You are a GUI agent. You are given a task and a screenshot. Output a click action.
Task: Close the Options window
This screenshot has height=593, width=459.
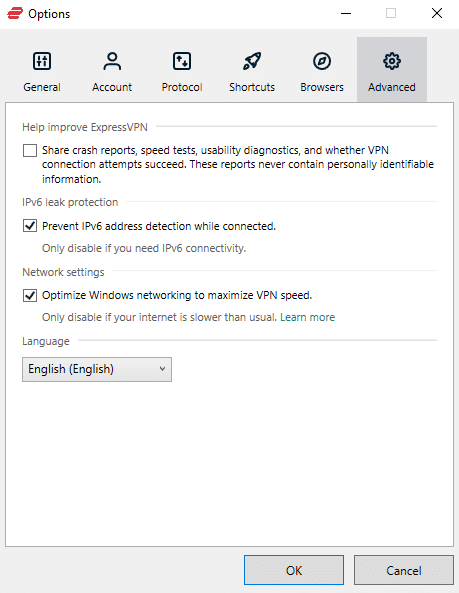pyautogui.click(x=437, y=14)
